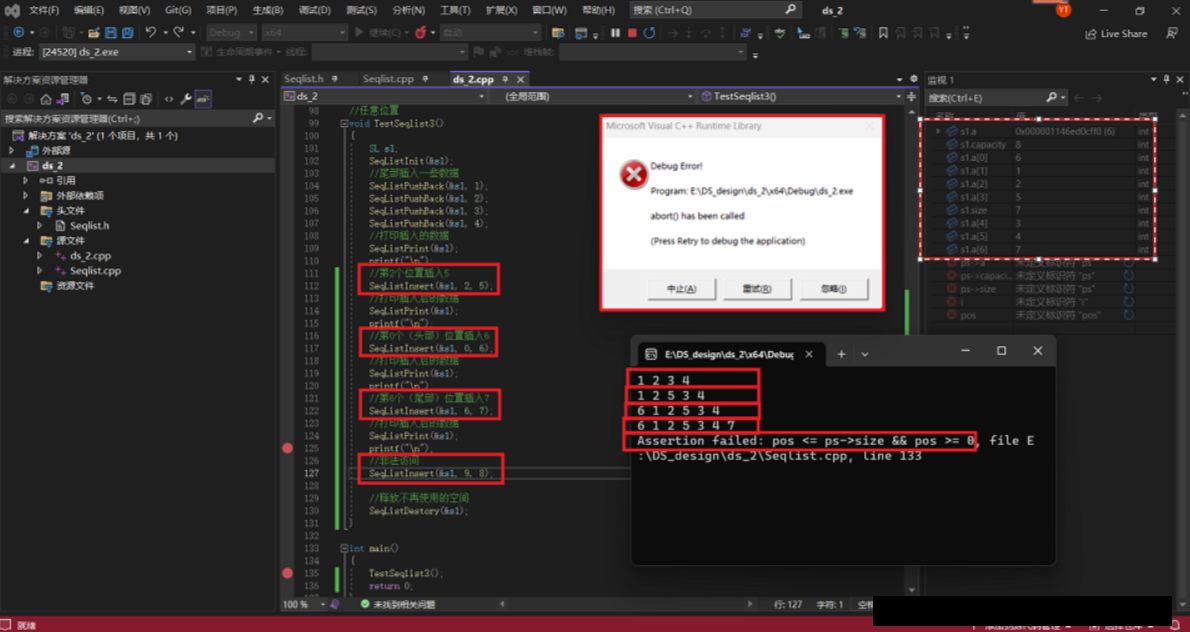Open the Git(G) menu
Screen dimensions: 1190x632
pos(178,11)
